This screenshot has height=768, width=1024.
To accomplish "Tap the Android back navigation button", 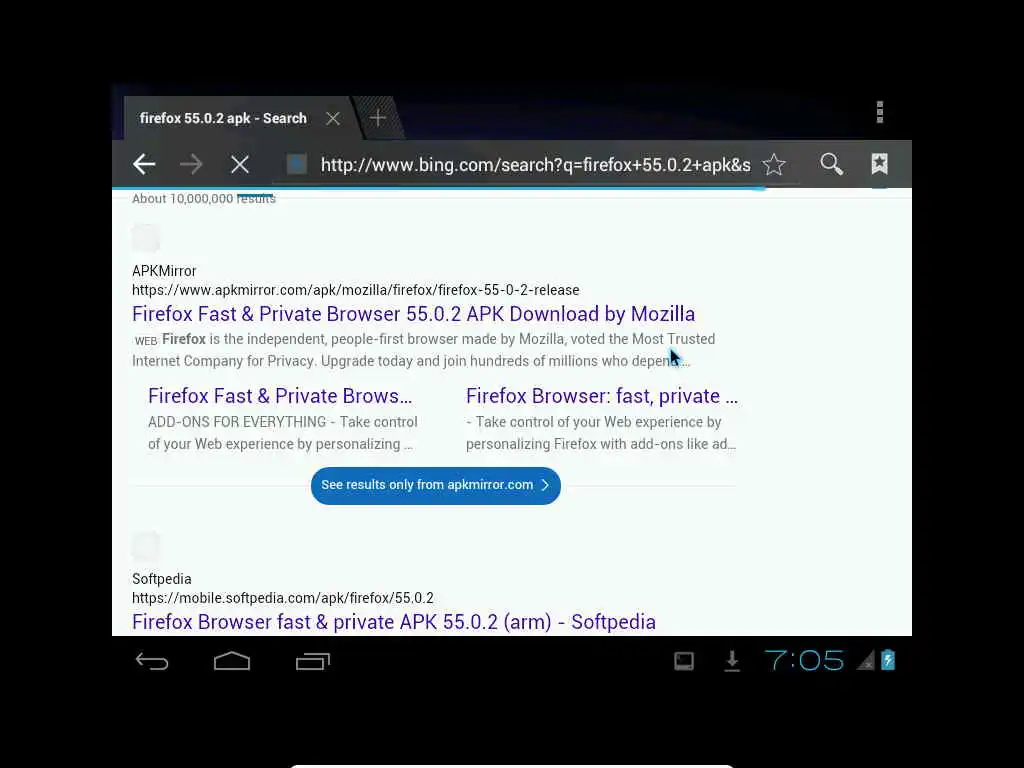I will 152,662.
